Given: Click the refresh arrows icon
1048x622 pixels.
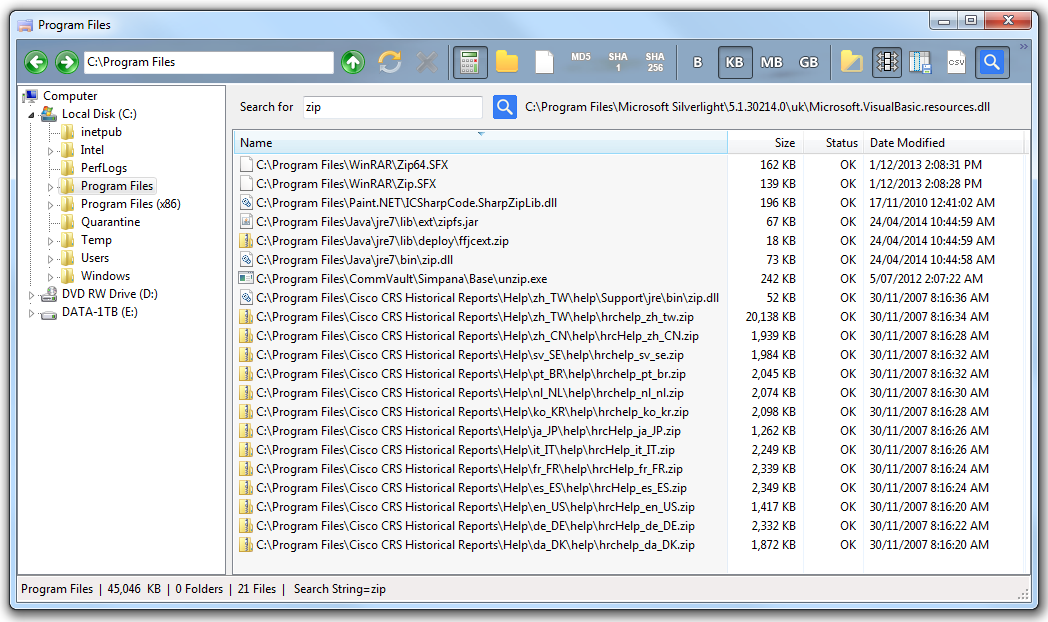Looking at the screenshot, I should (x=389, y=61).
